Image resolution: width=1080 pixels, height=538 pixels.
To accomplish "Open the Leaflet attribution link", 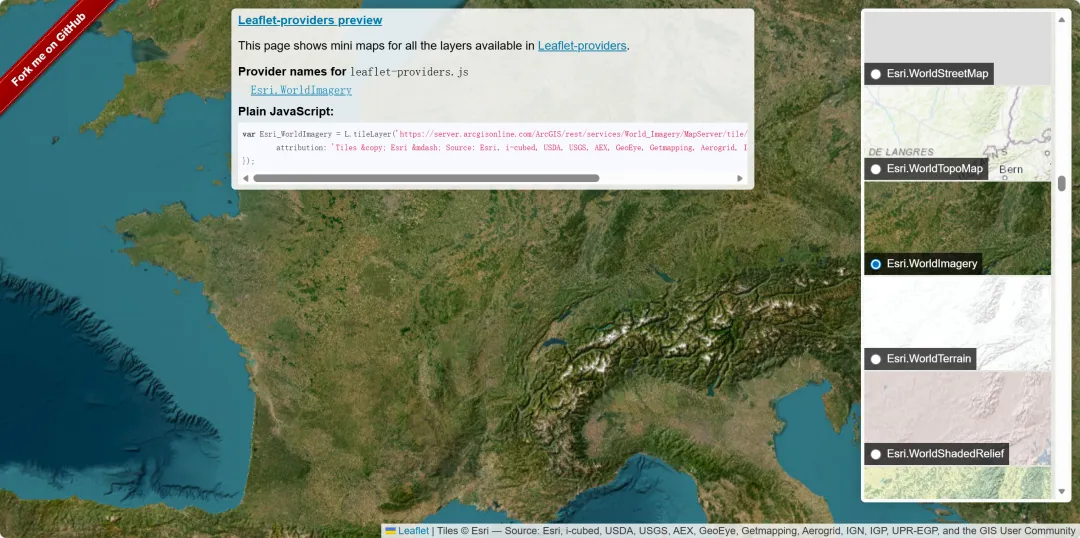I will click(x=413, y=530).
